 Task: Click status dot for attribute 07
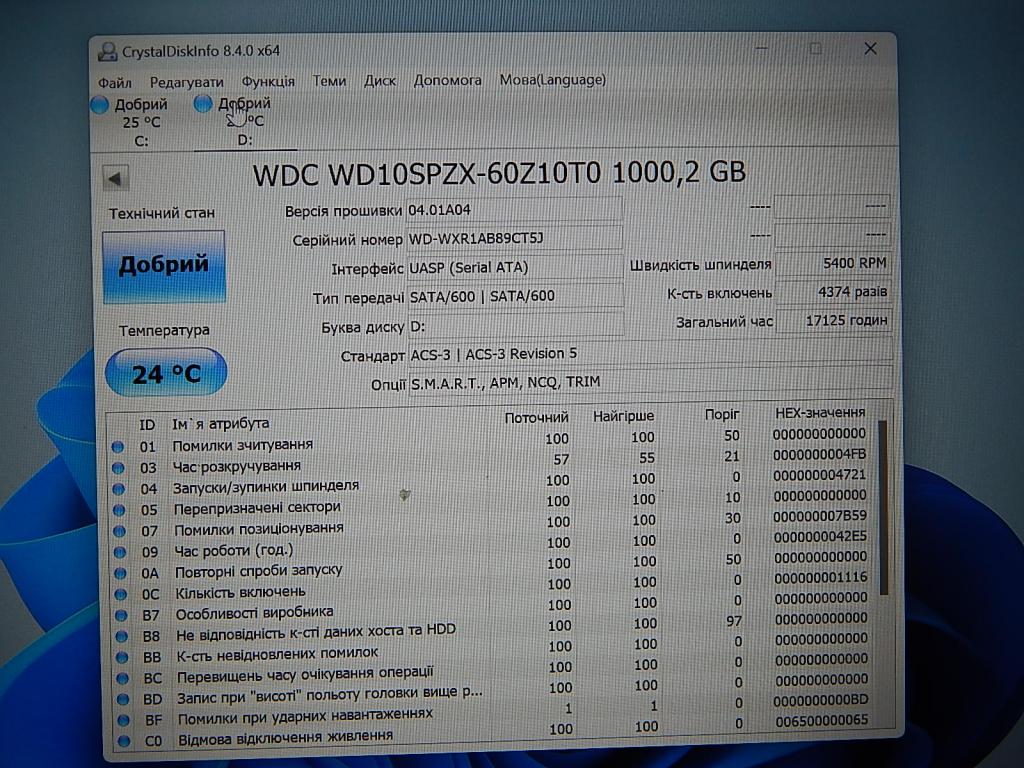point(120,531)
